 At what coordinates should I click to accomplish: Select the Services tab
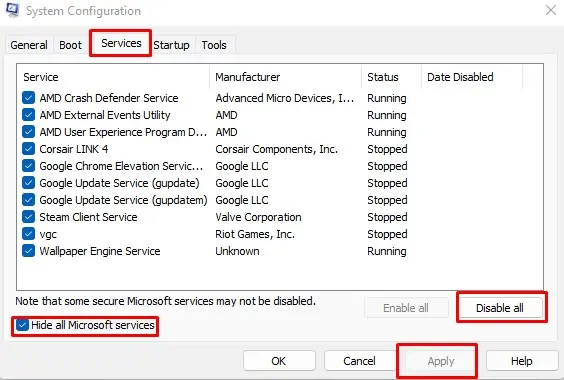tap(121, 43)
